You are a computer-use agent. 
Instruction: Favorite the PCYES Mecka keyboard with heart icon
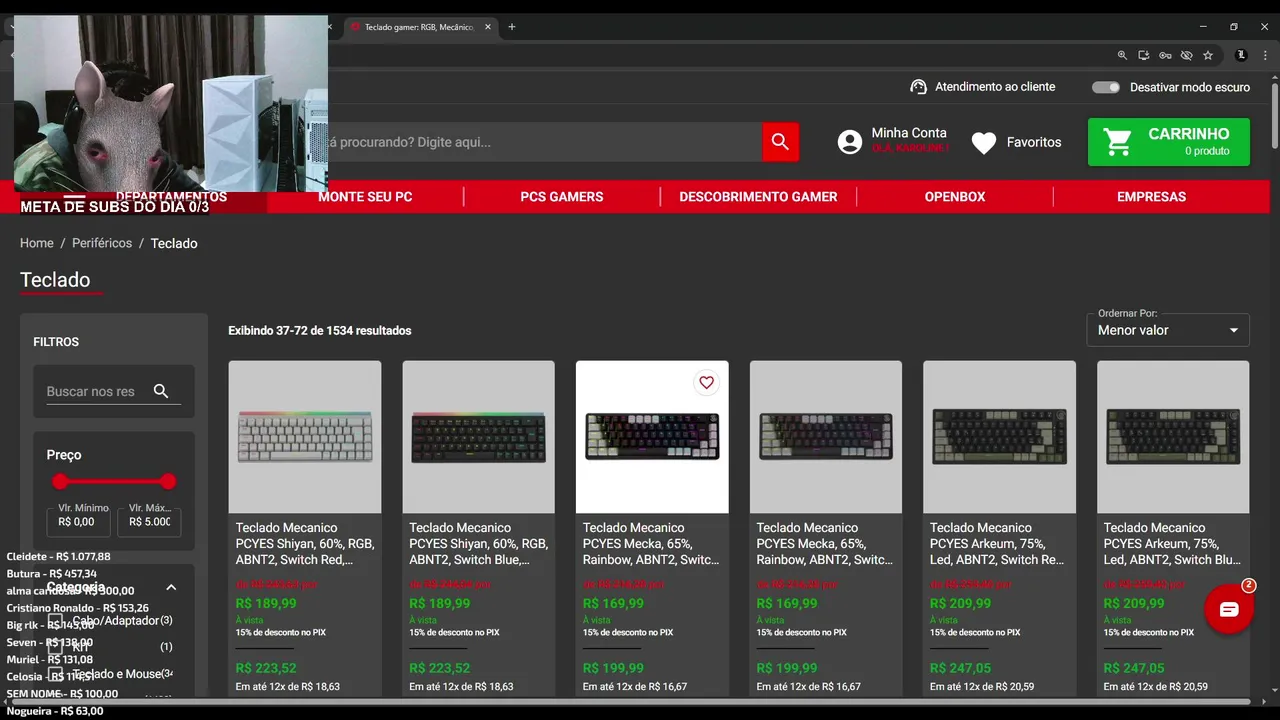click(706, 383)
